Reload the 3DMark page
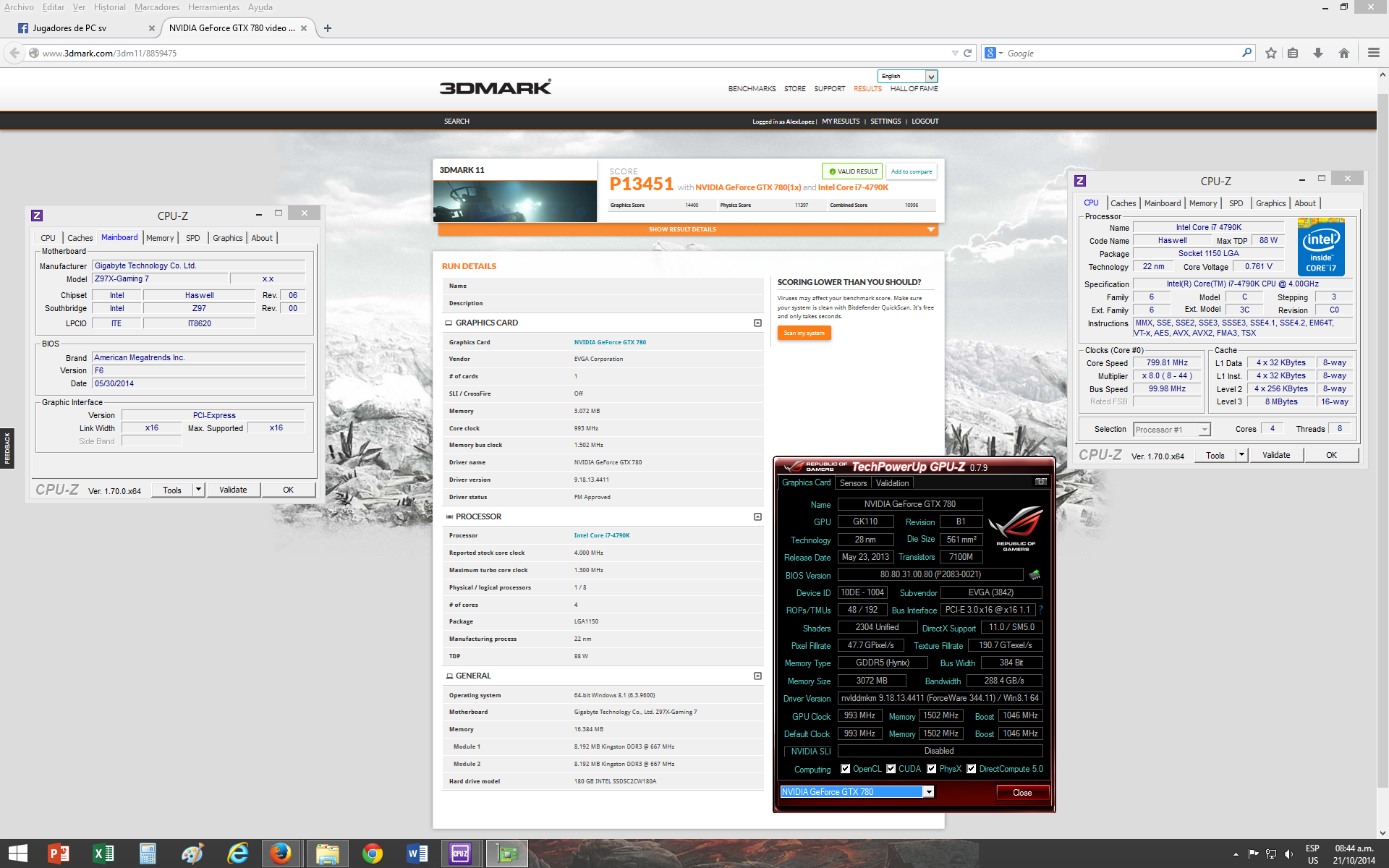Image resolution: width=1389 pixels, height=868 pixels. pyautogui.click(x=967, y=53)
